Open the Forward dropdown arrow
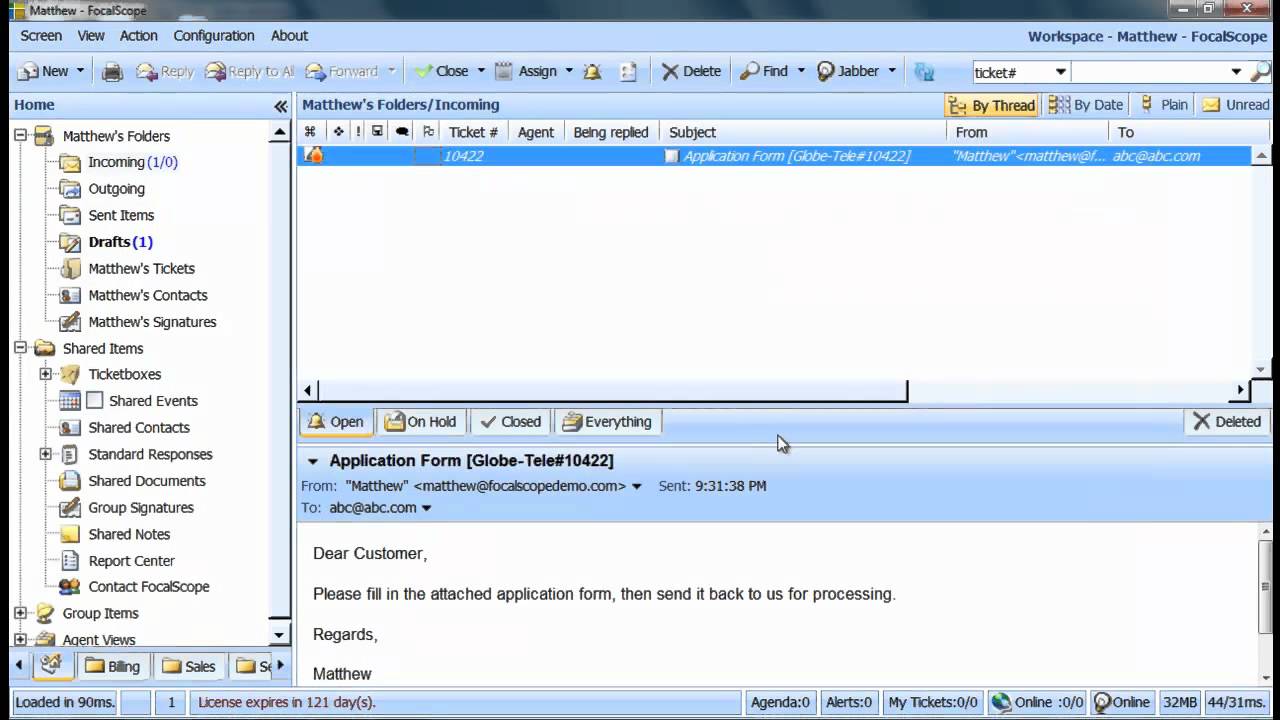1280x720 pixels. click(x=392, y=71)
